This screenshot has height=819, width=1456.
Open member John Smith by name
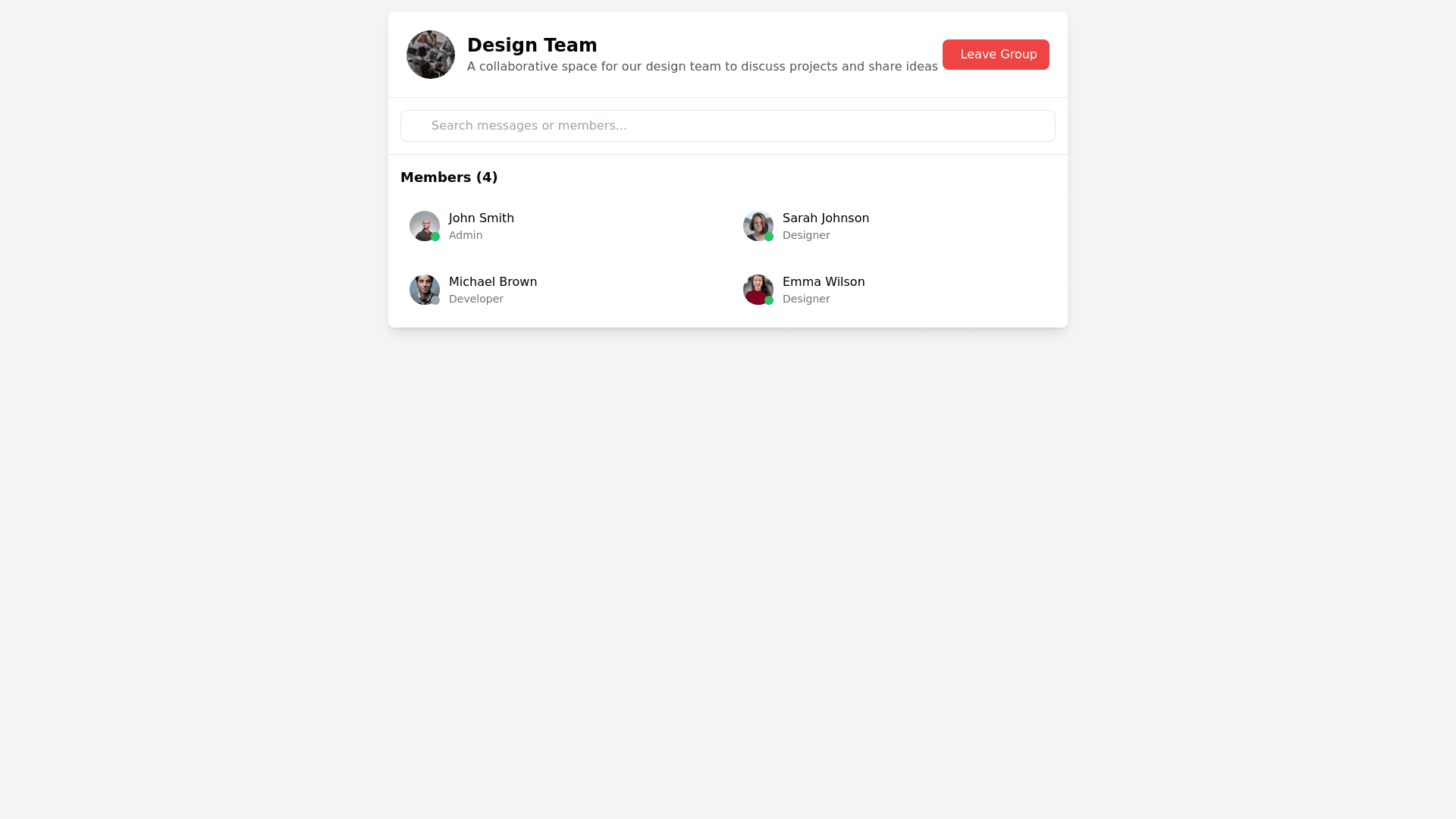[x=482, y=218]
